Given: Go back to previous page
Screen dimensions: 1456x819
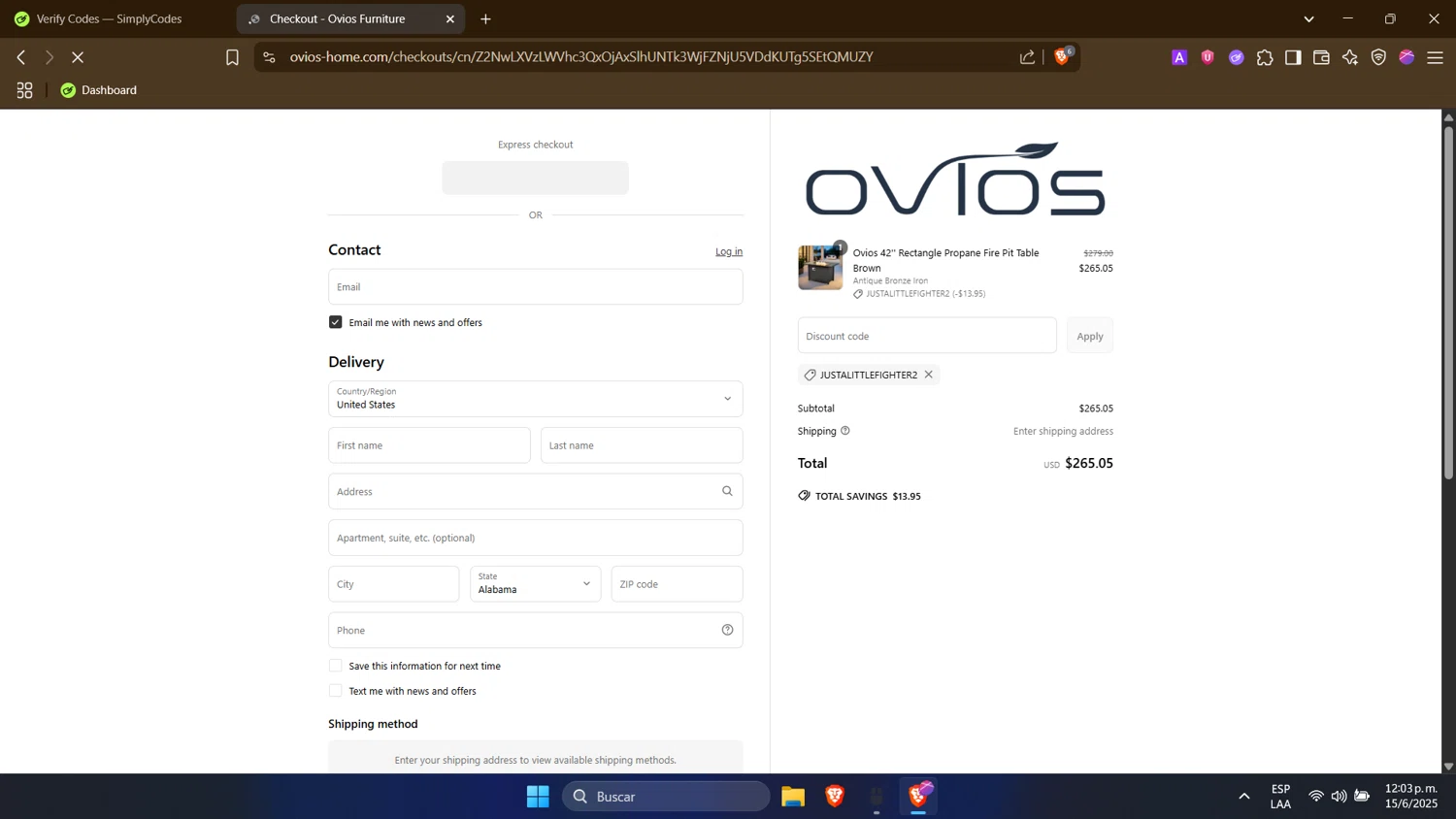Looking at the screenshot, I should coord(20,57).
